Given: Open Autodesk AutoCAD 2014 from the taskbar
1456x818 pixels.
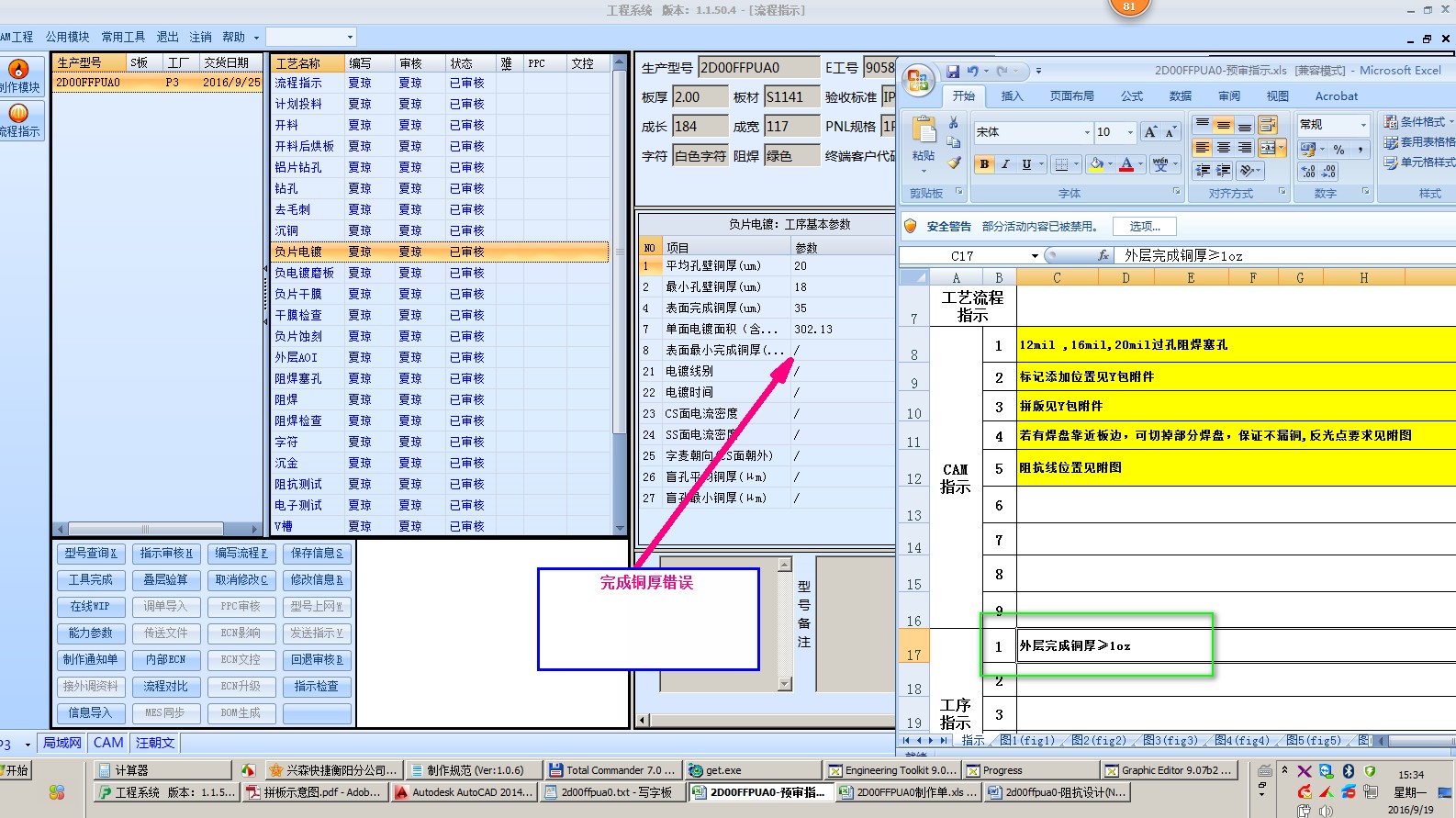Looking at the screenshot, I should pyautogui.click(x=463, y=792).
